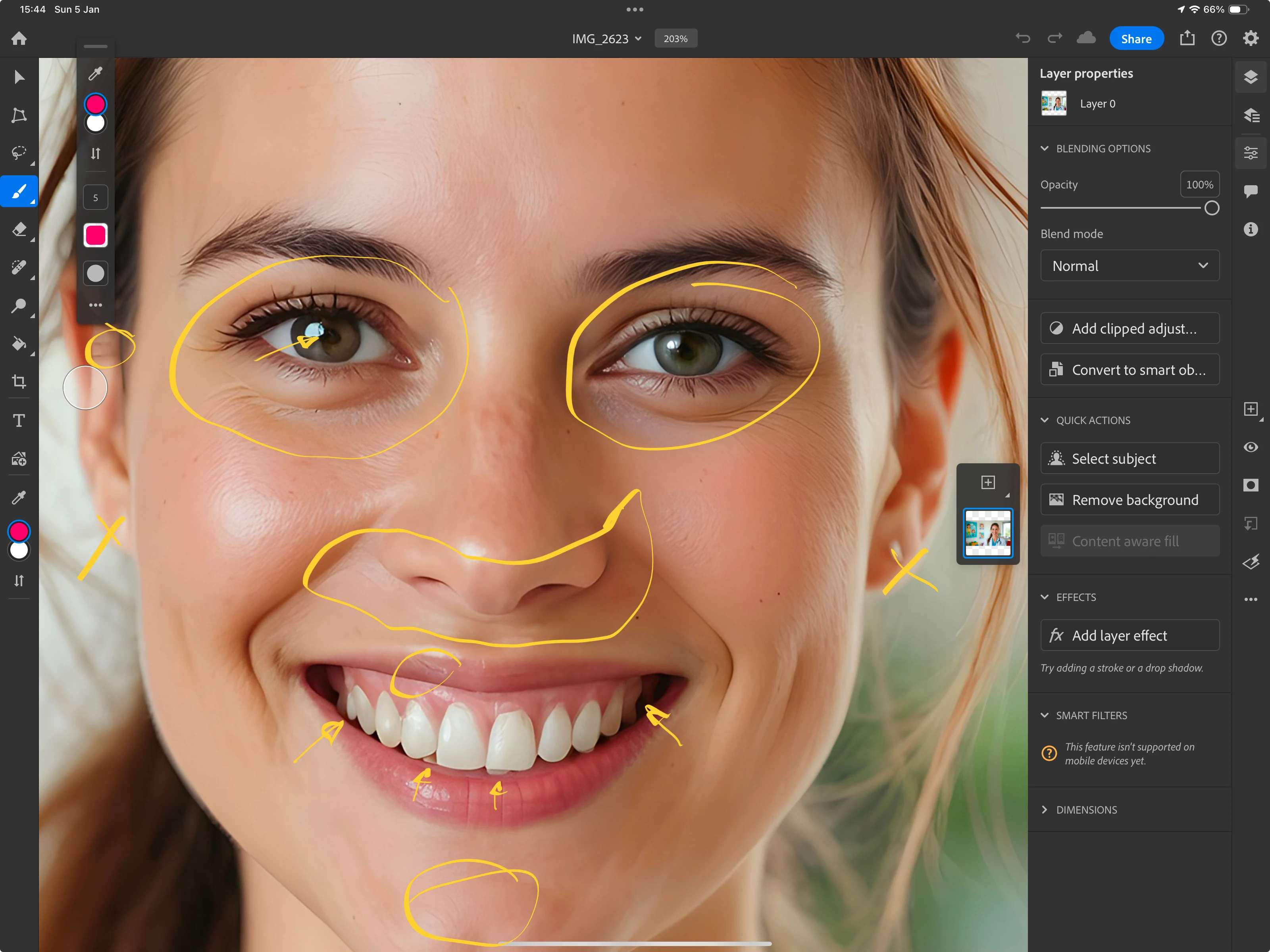Viewport: 1270px width, 952px height.
Task: Click the pink brush color swatch square
Action: [x=95, y=235]
